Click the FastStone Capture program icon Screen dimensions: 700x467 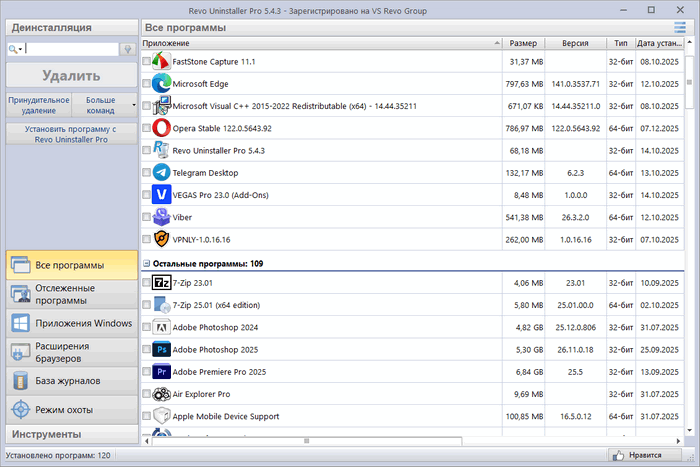161,62
